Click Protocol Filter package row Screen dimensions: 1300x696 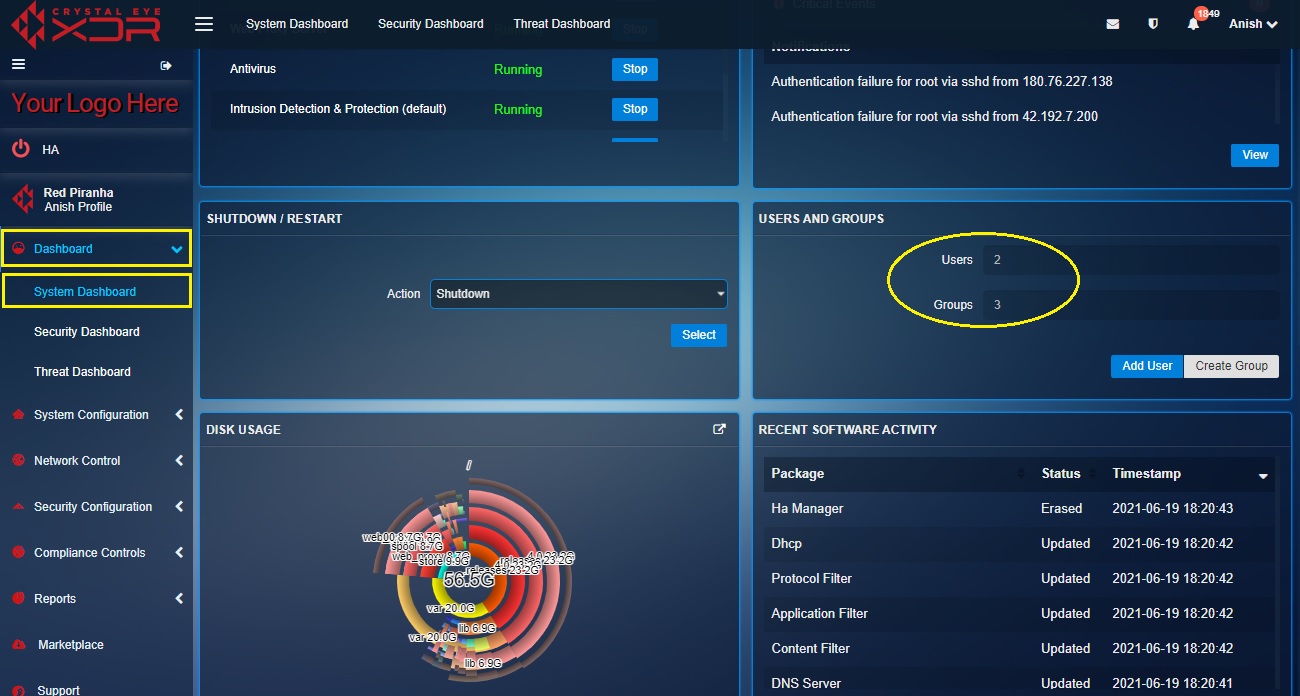click(x=1020, y=578)
